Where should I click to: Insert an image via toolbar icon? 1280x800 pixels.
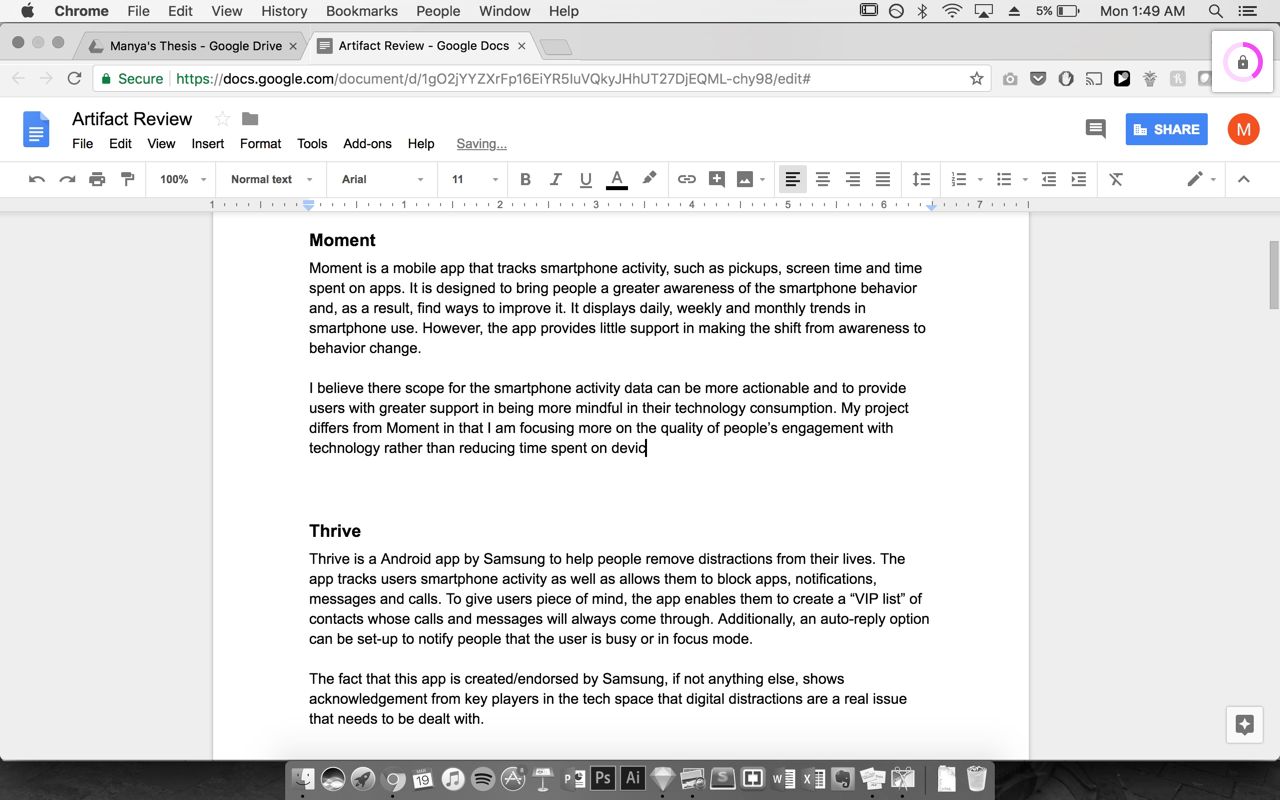pos(745,179)
